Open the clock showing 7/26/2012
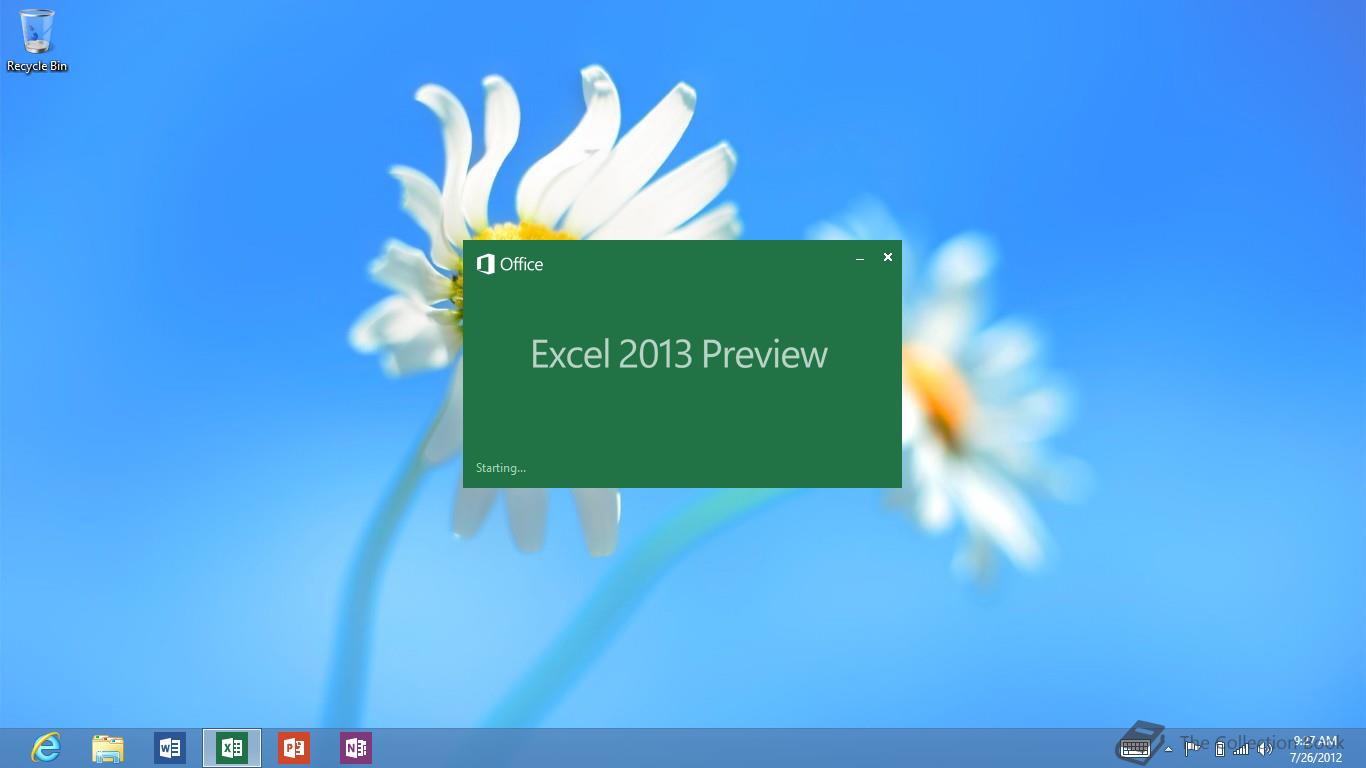The height and width of the screenshot is (768, 1366). pos(1316,749)
